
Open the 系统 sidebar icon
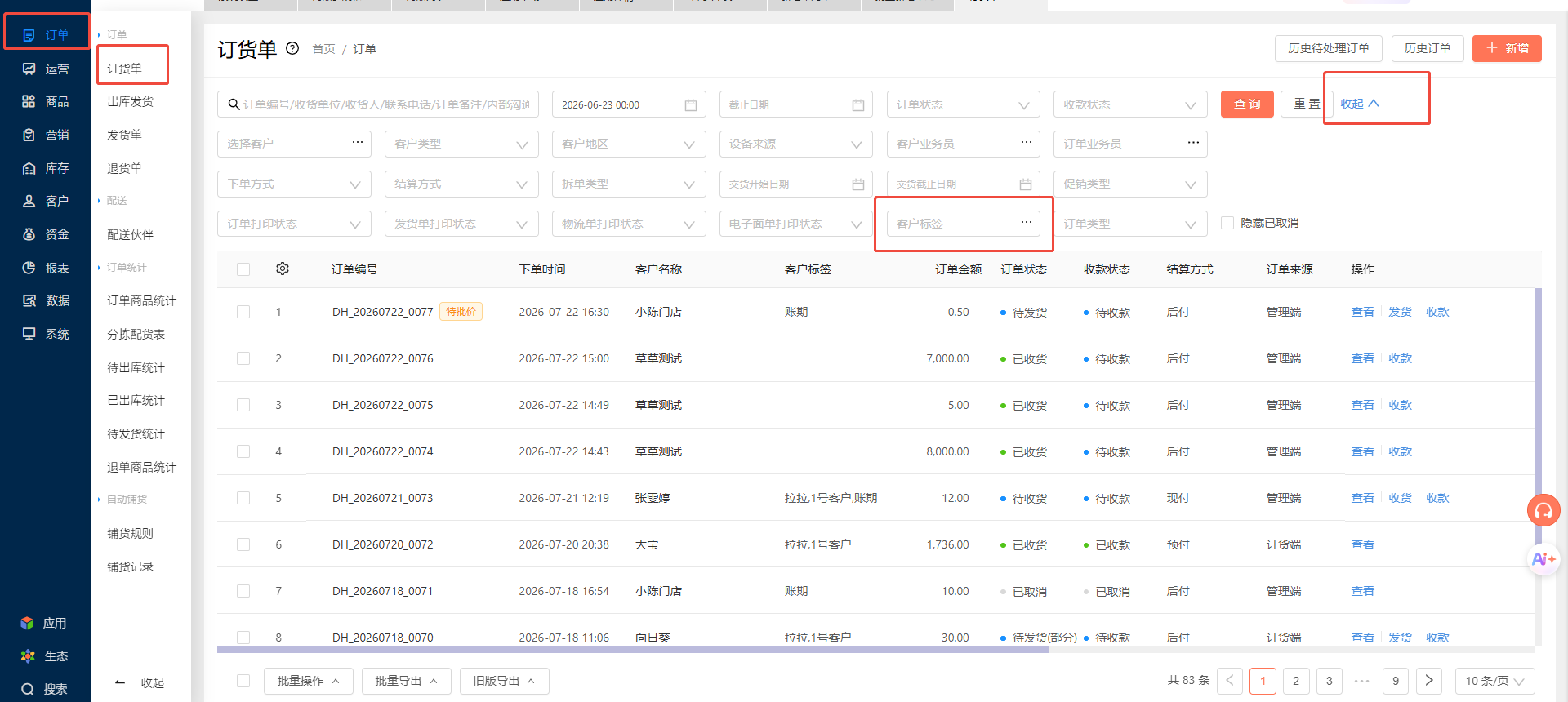click(x=29, y=334)
